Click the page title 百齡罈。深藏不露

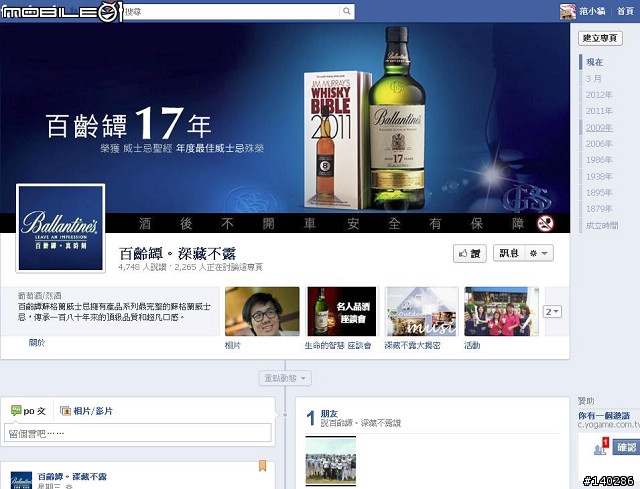(x=177, y=253)
